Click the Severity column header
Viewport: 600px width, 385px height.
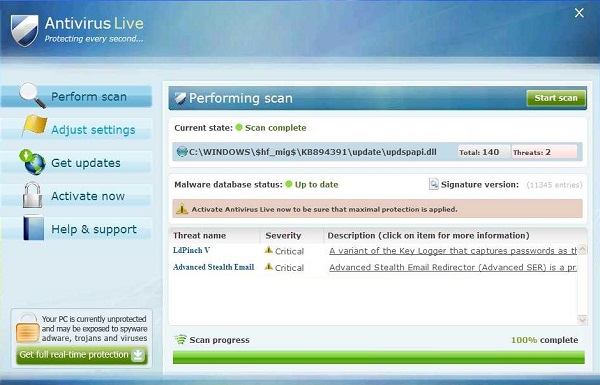283,235
